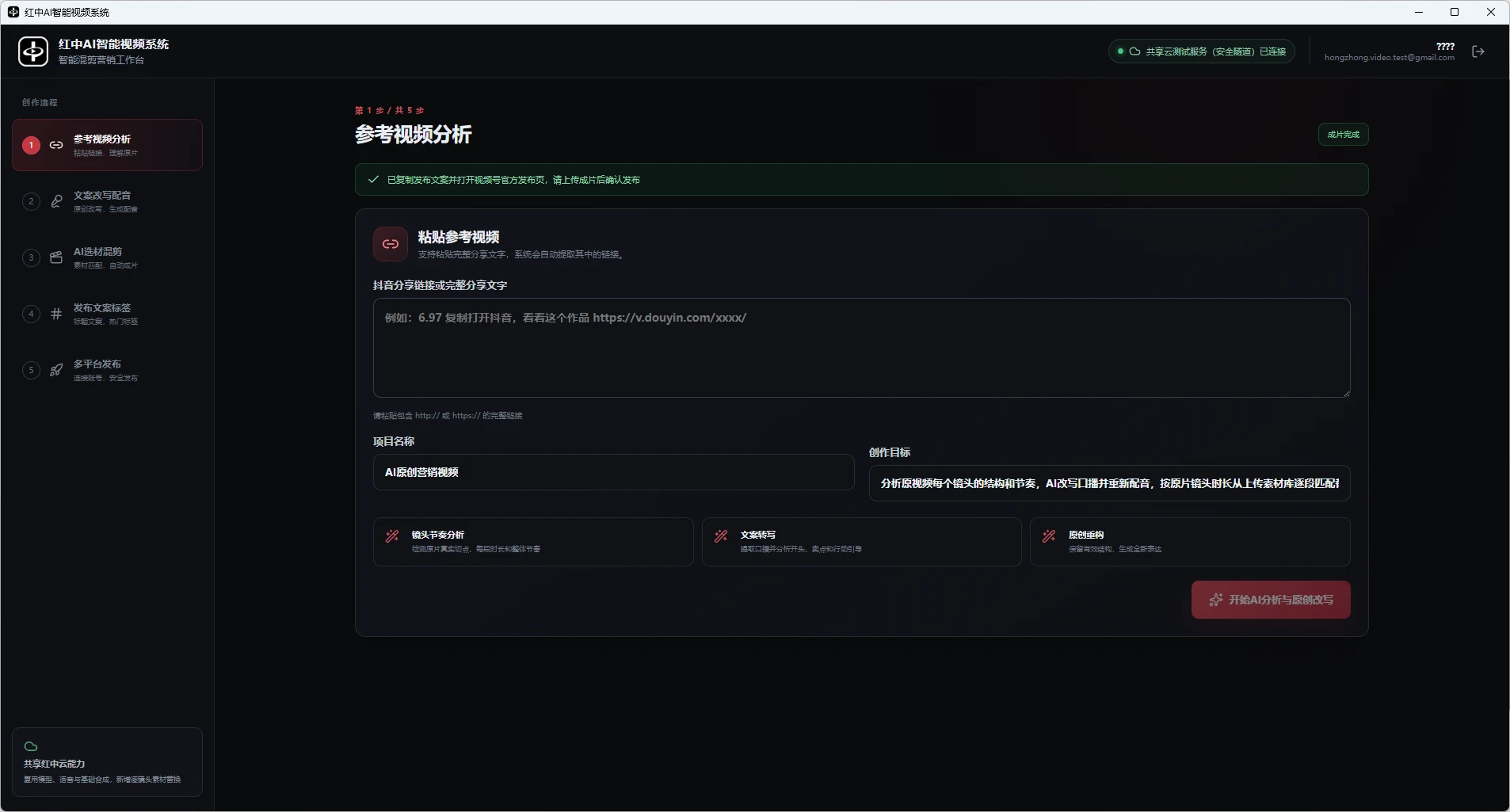Viewport: 1510px width, 812px height.
Task: Click the 共享云测试服务 已连接 status badge
Action: pyautogui.click(x=1201, y=51)
